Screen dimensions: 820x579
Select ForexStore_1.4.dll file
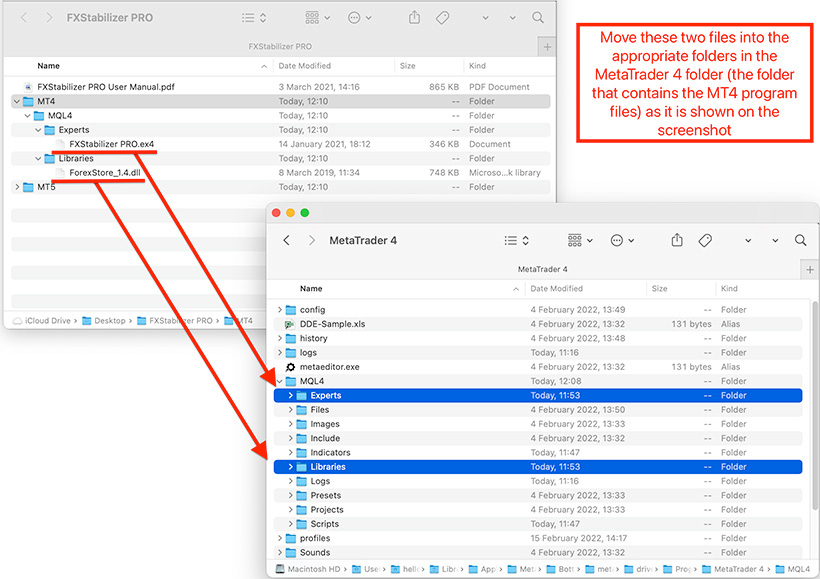click(280, 173)
